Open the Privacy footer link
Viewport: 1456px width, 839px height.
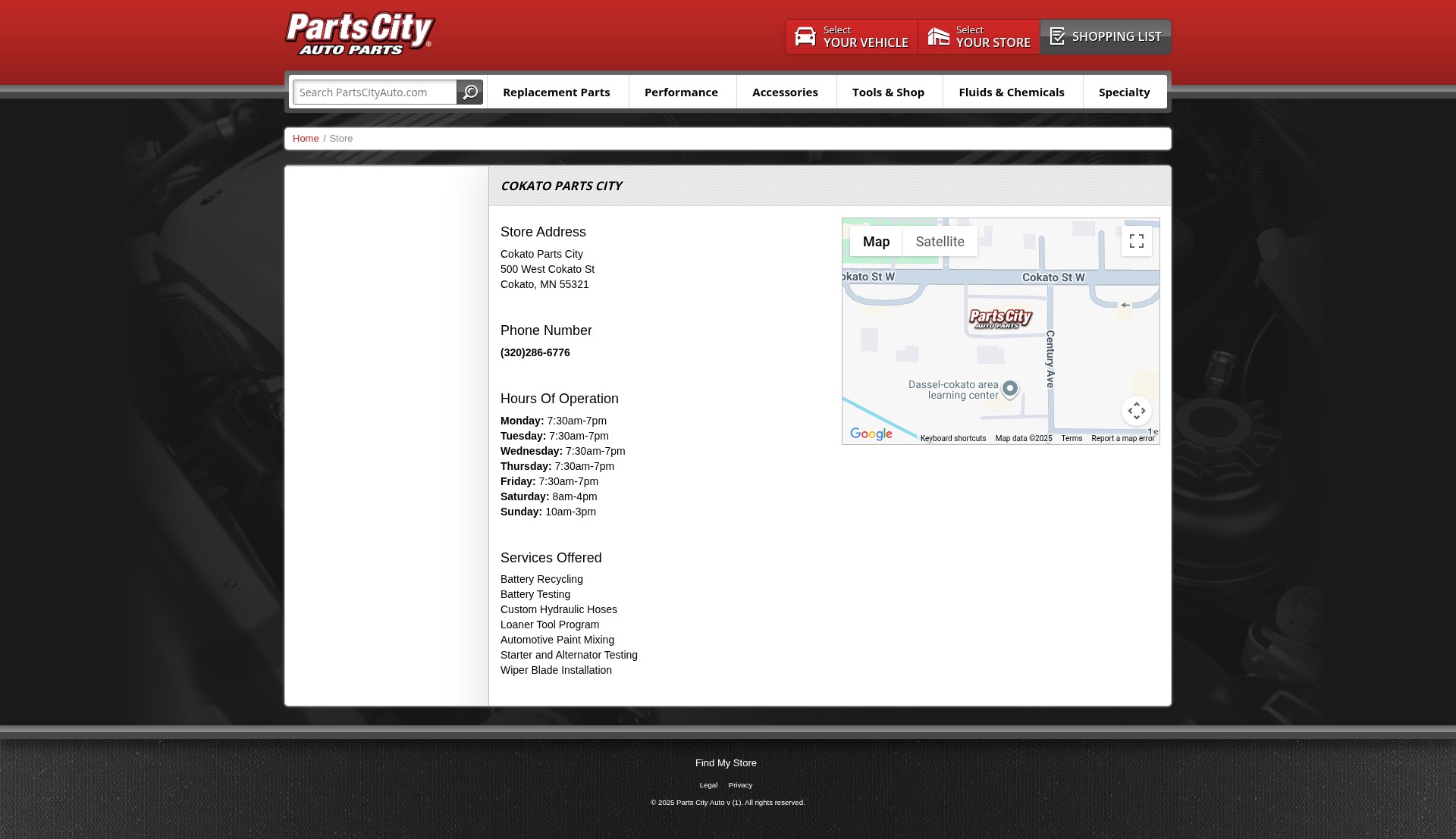[x=740, y=785]
